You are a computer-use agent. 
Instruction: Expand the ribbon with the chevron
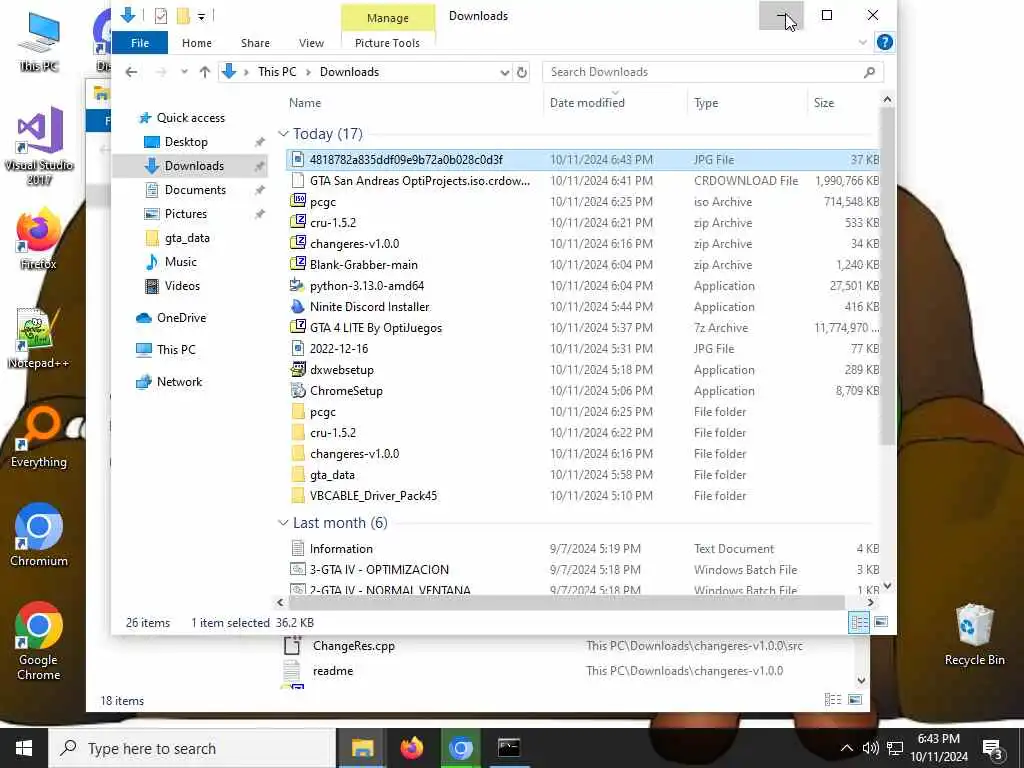[x=863, y=42]
